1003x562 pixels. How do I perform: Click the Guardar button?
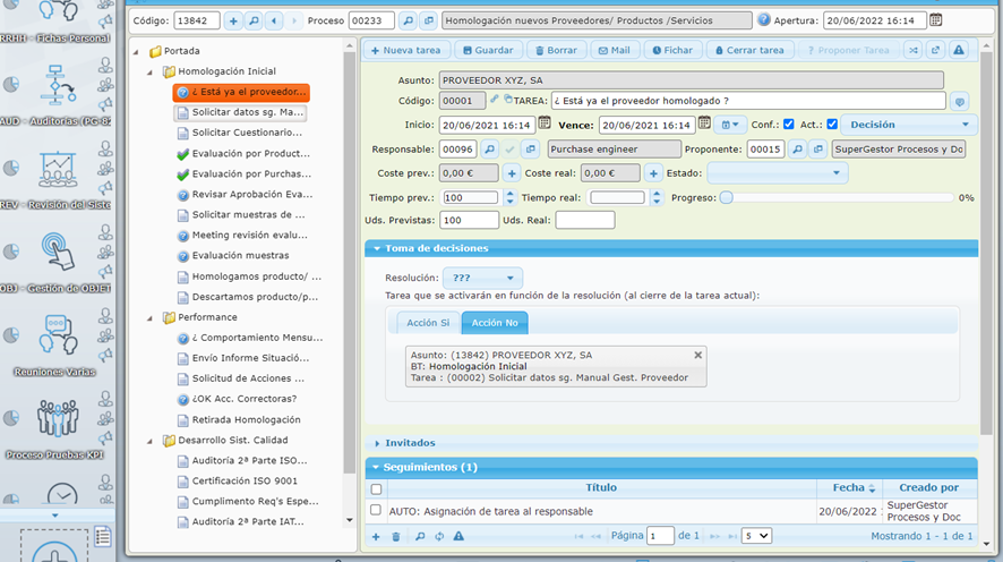pos(488,50)
